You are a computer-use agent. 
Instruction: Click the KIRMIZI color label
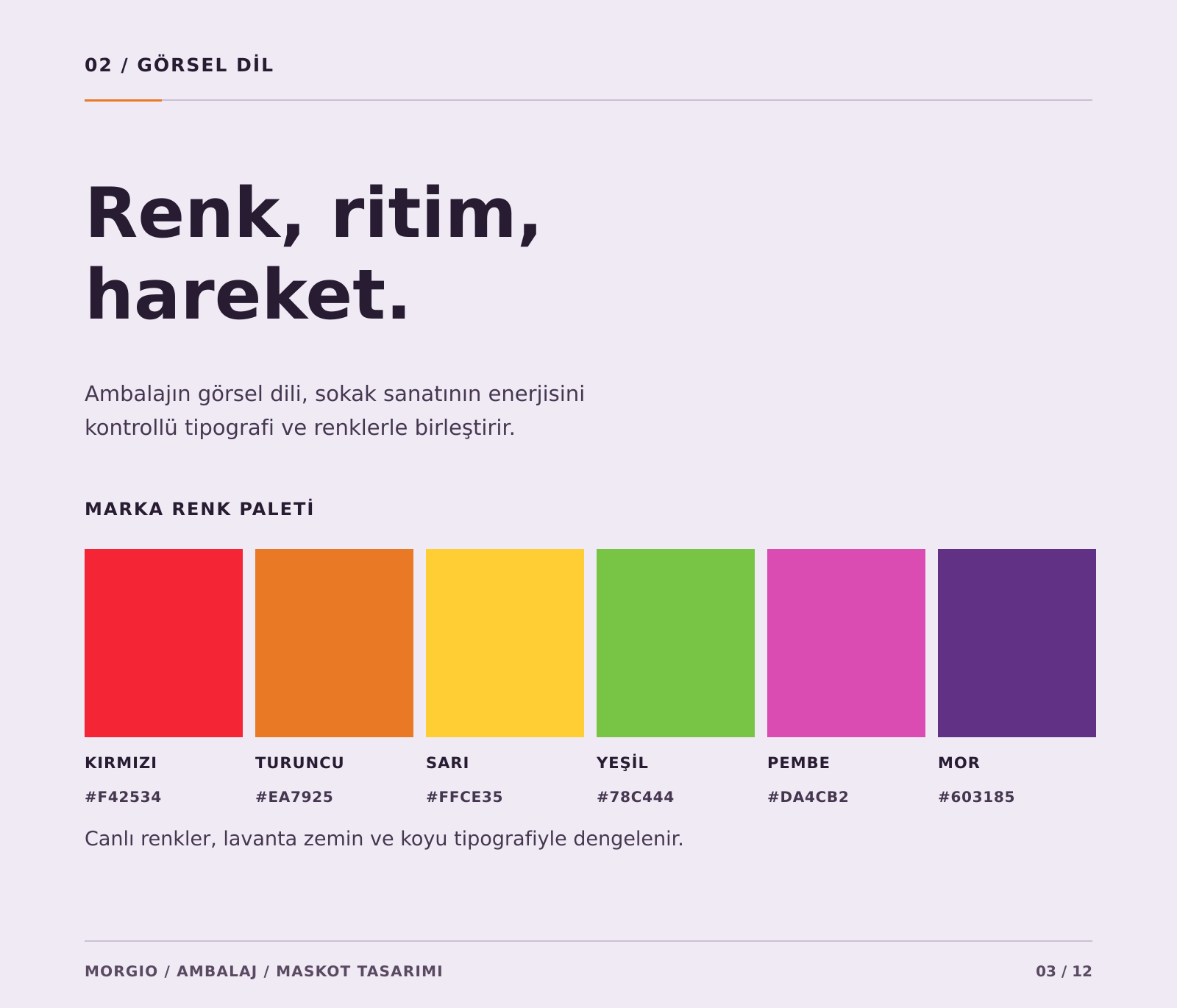[121, 763]
